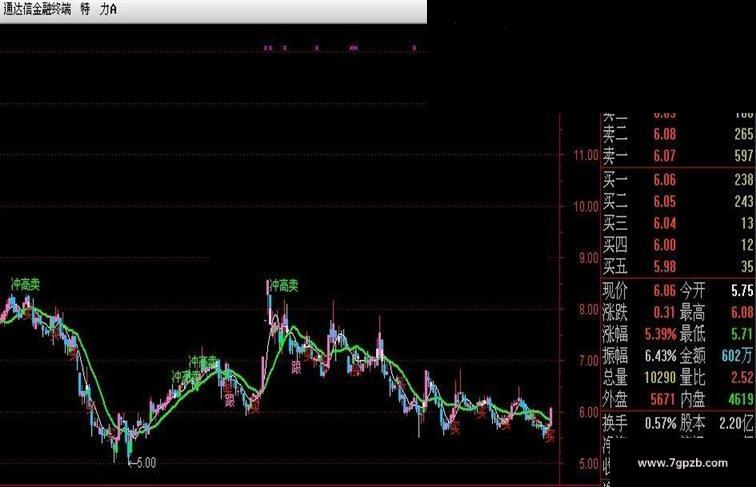
Task: Click the ←5.00 lowest price marker on chart
Action: pyautogui.click(x=142, y=463)
